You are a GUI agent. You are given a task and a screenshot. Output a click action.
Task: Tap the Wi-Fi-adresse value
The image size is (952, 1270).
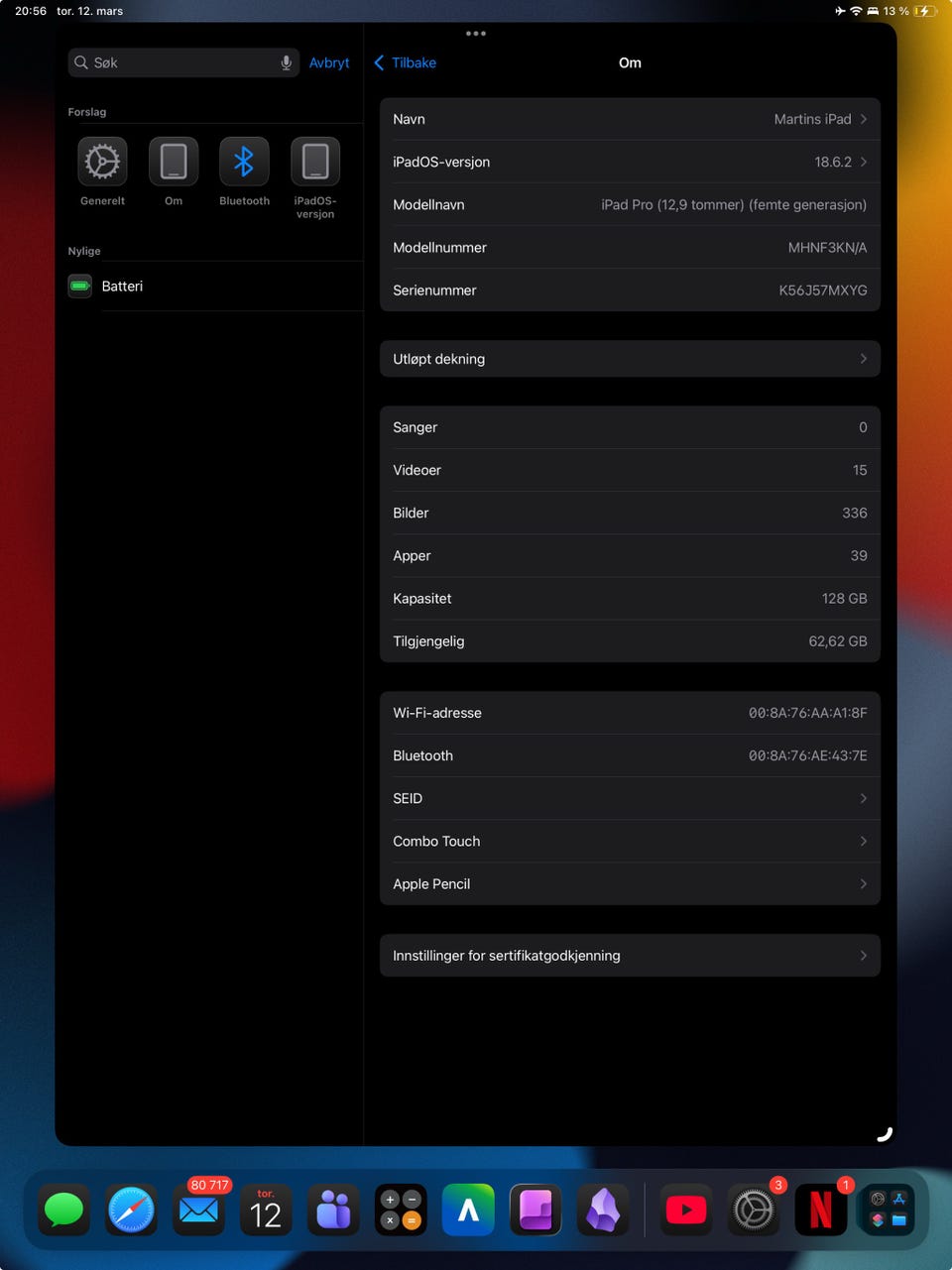coord(807,713)
